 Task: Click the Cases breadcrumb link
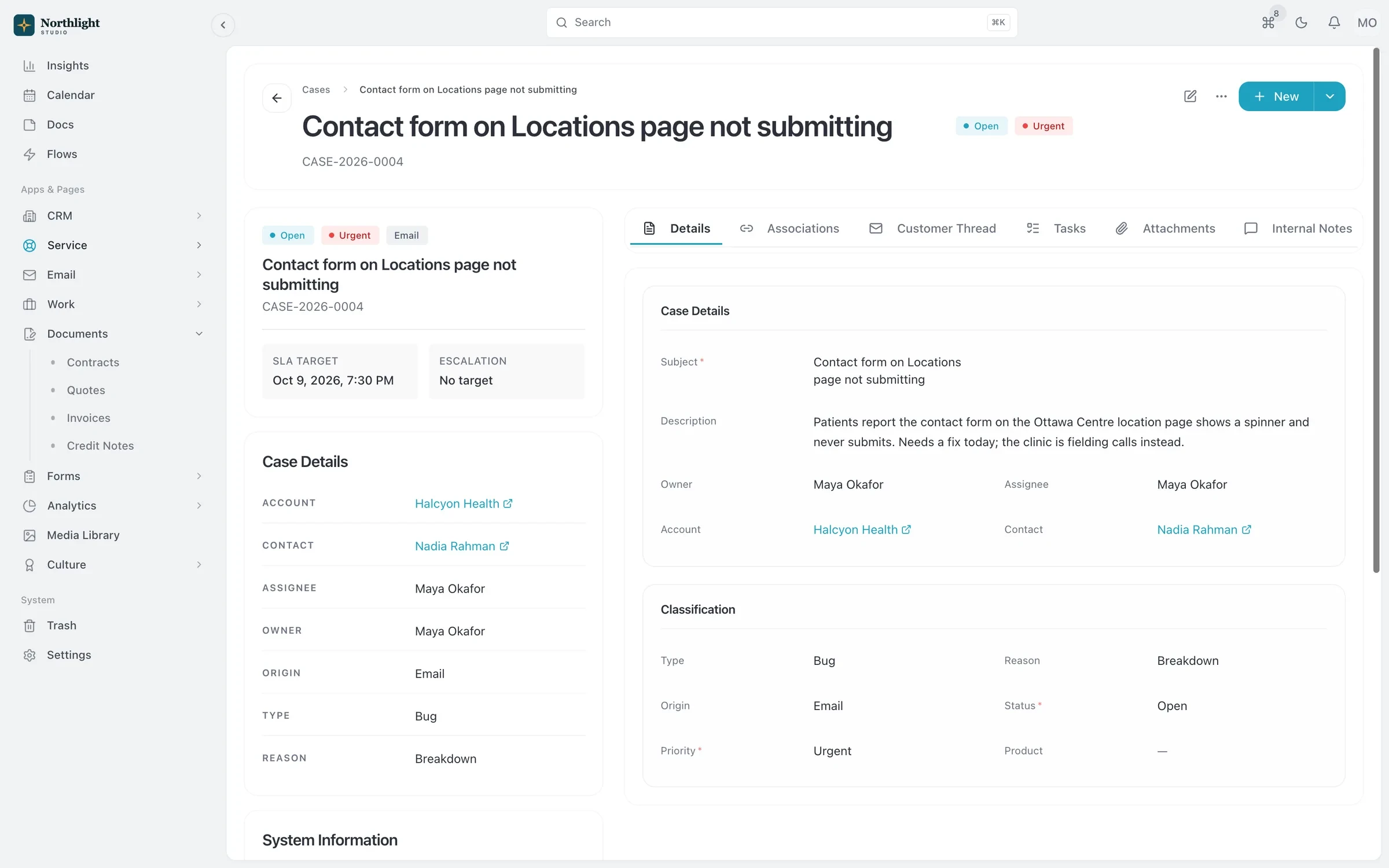tap(316, 90)
